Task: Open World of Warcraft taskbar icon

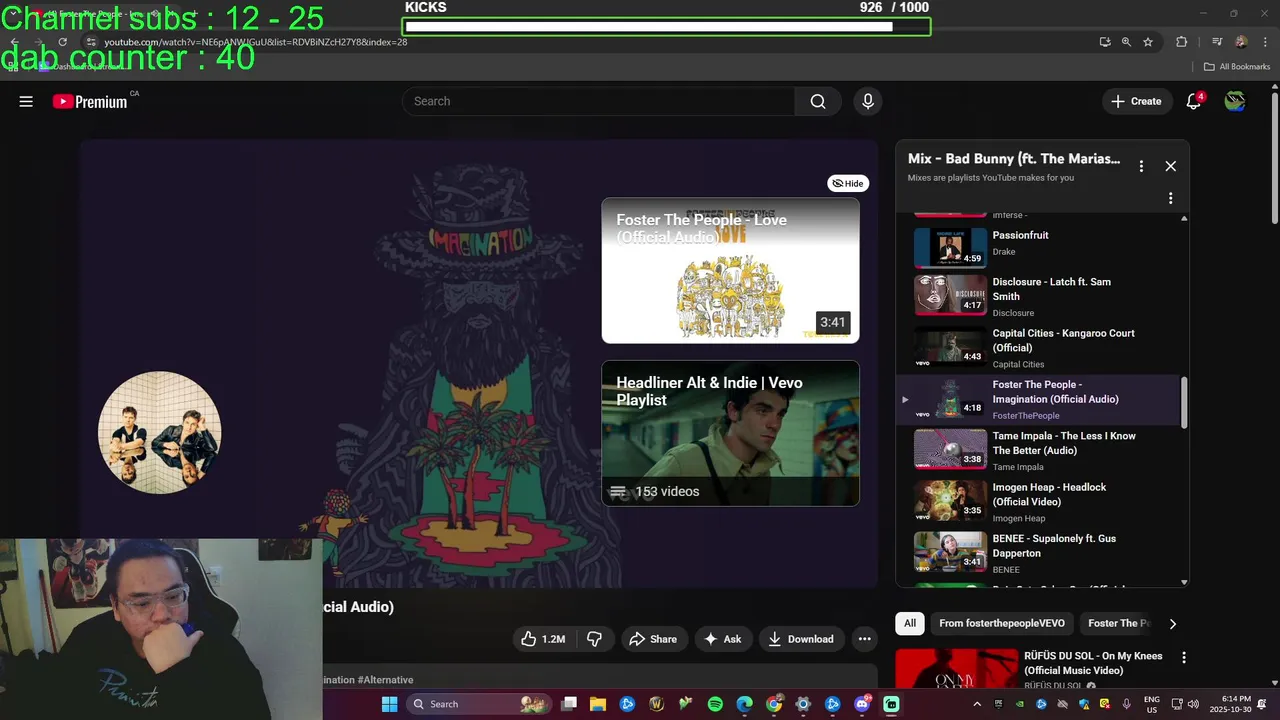Action: pos(657,704)
